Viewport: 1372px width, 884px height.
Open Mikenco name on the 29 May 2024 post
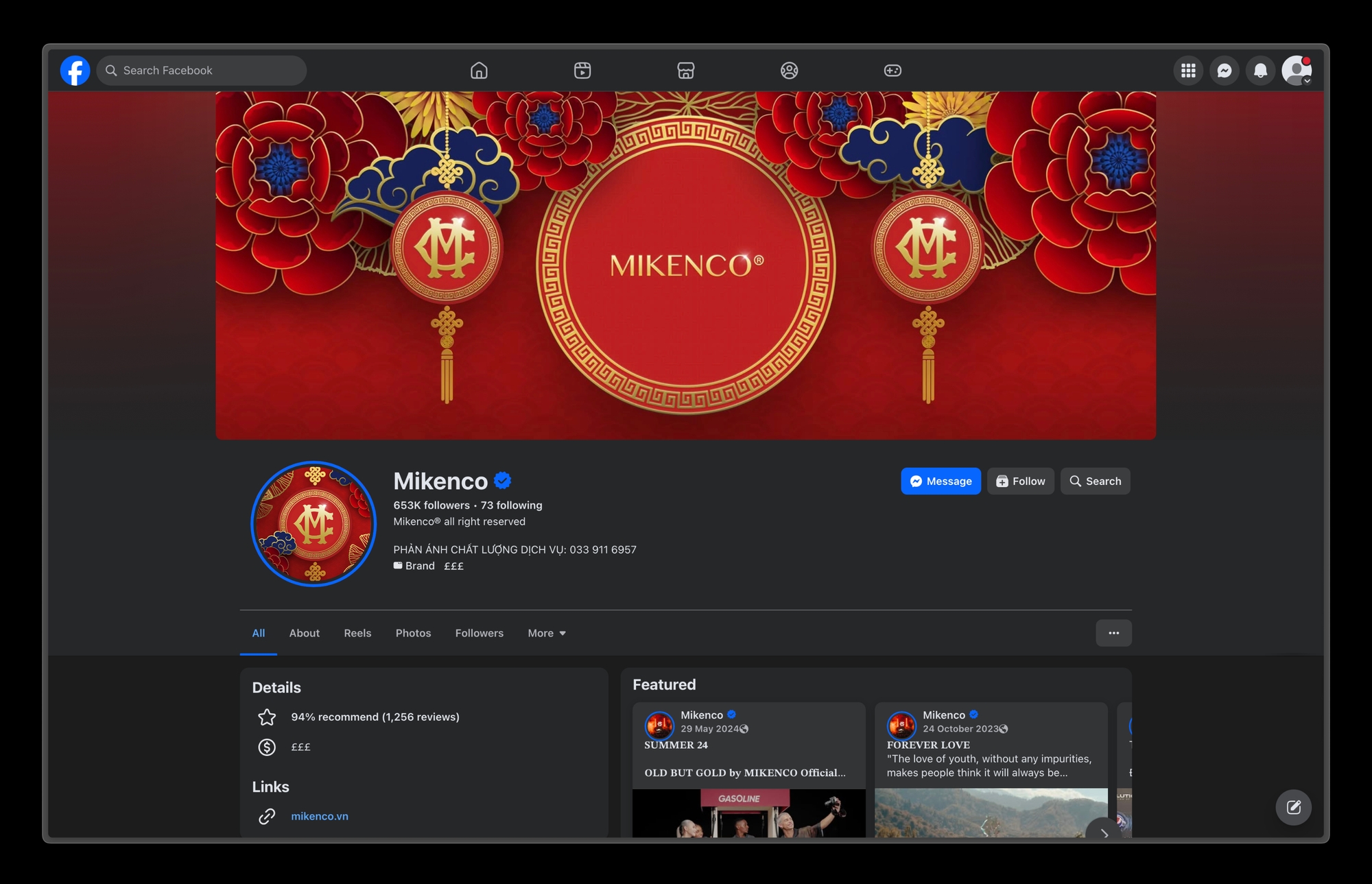pos(702,715)
